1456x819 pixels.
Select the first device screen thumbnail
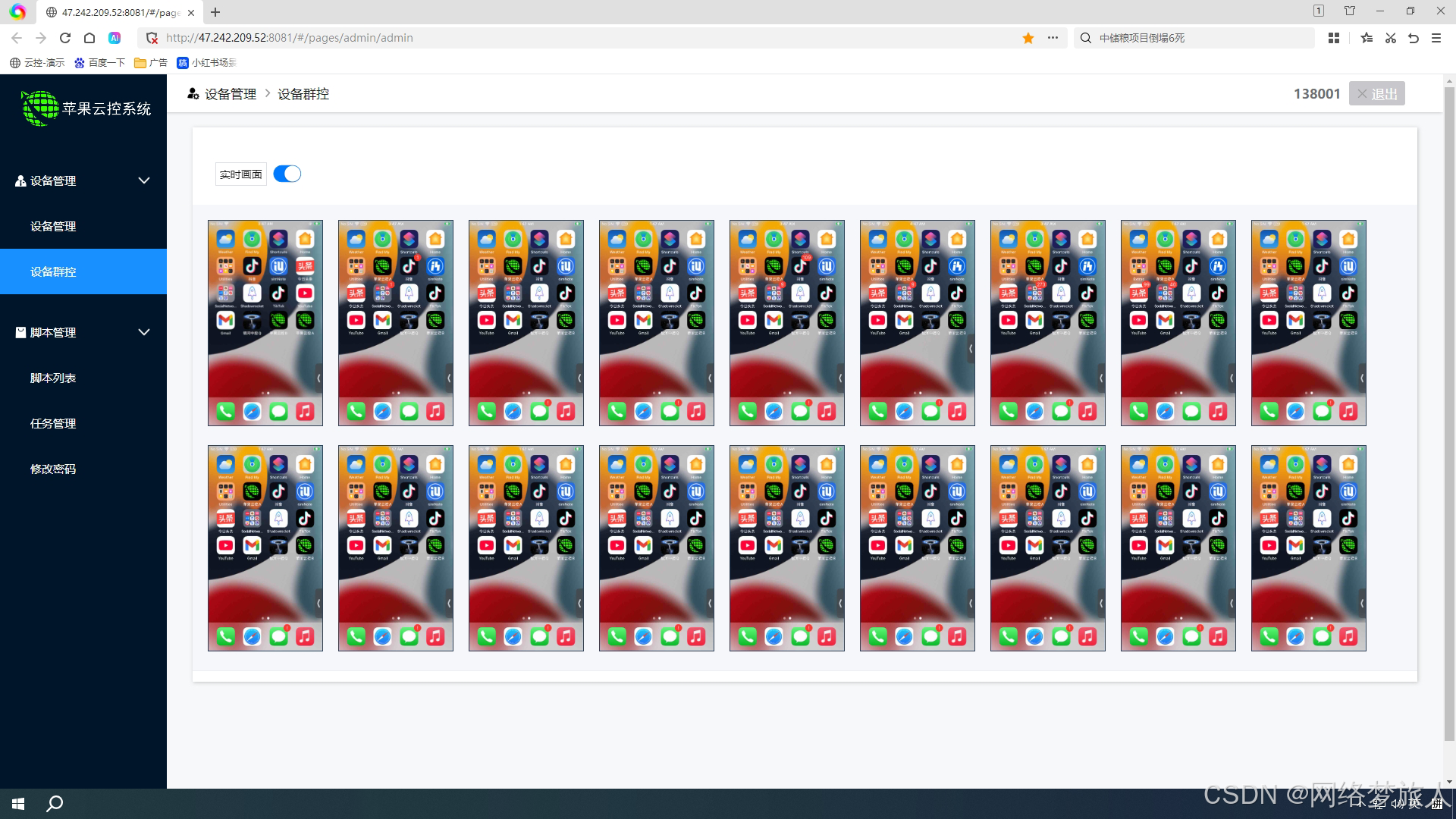coord(265,323)
